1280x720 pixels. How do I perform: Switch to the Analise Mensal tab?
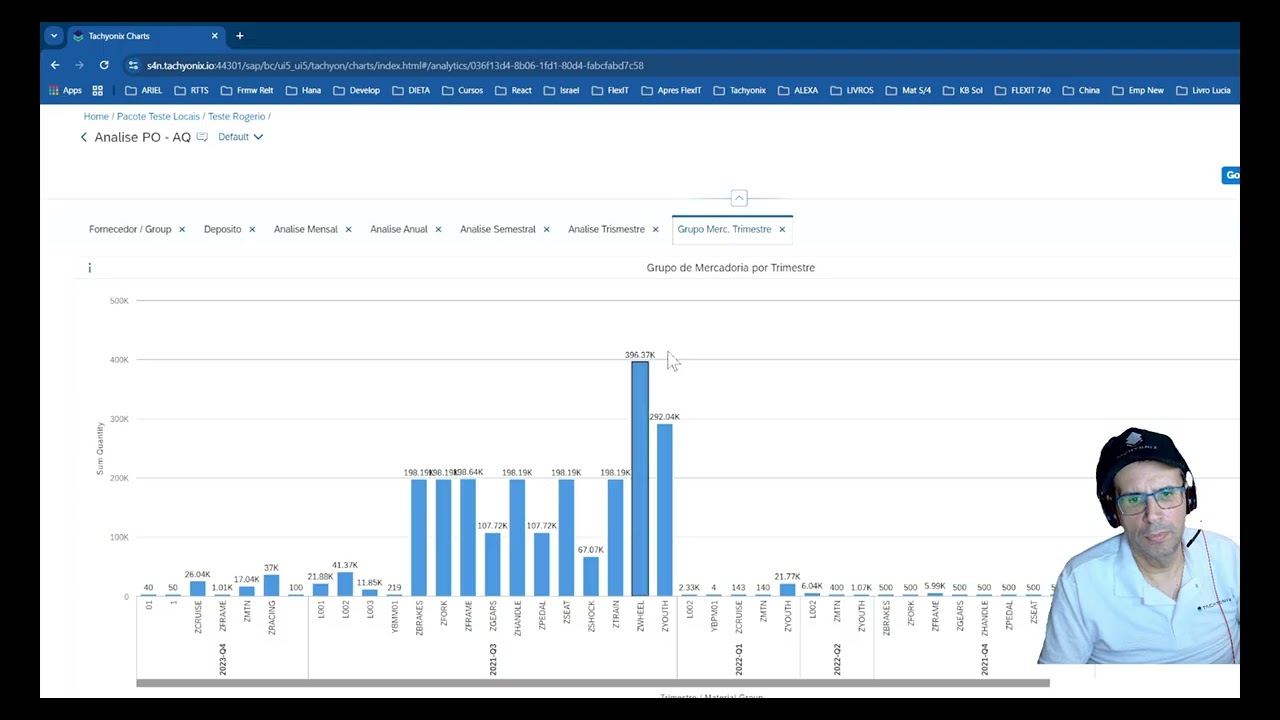(x=306, y=229)
